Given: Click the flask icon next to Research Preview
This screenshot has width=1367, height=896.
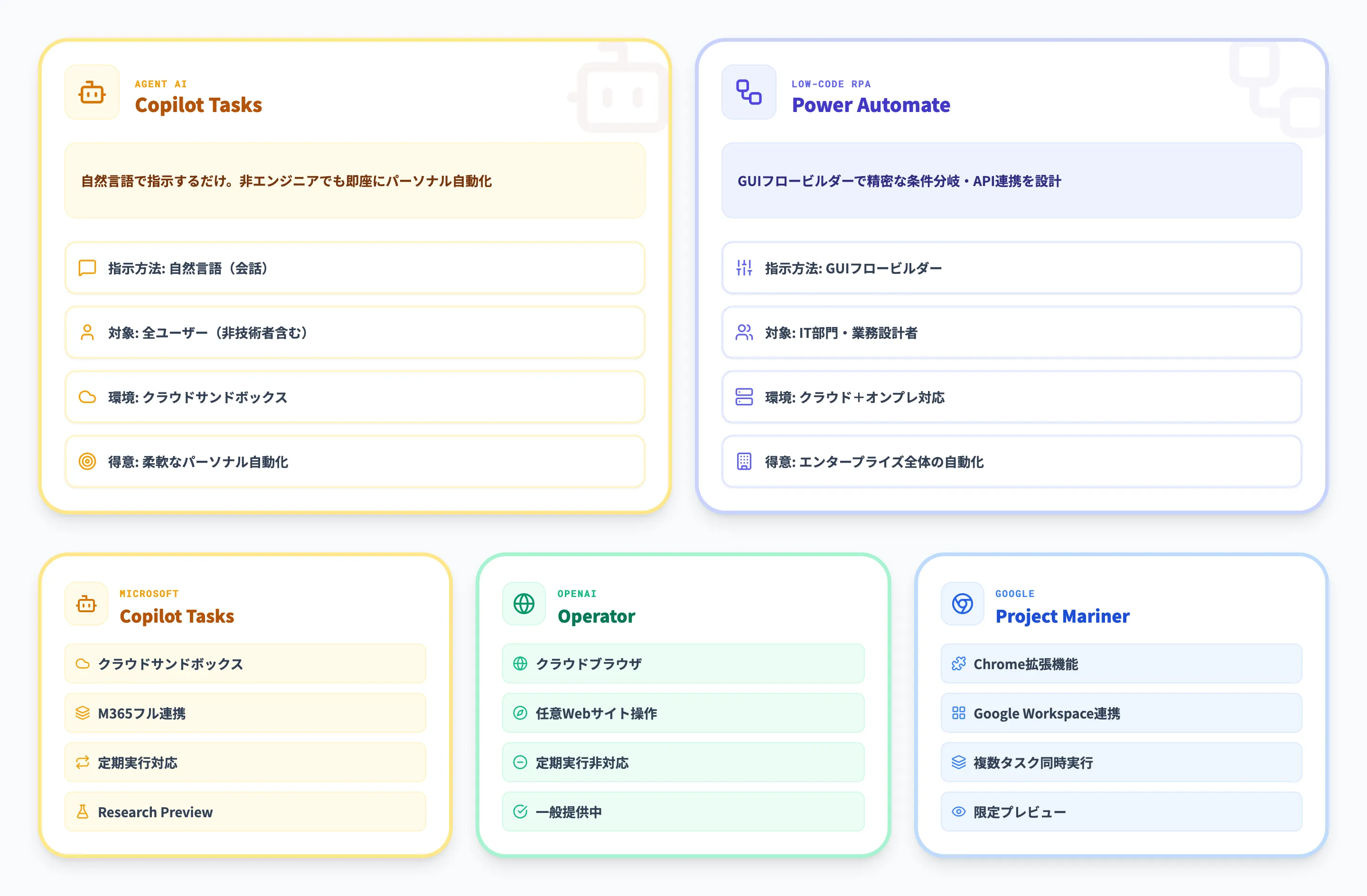Looking at the screenshot, I should tap(82, 812).
